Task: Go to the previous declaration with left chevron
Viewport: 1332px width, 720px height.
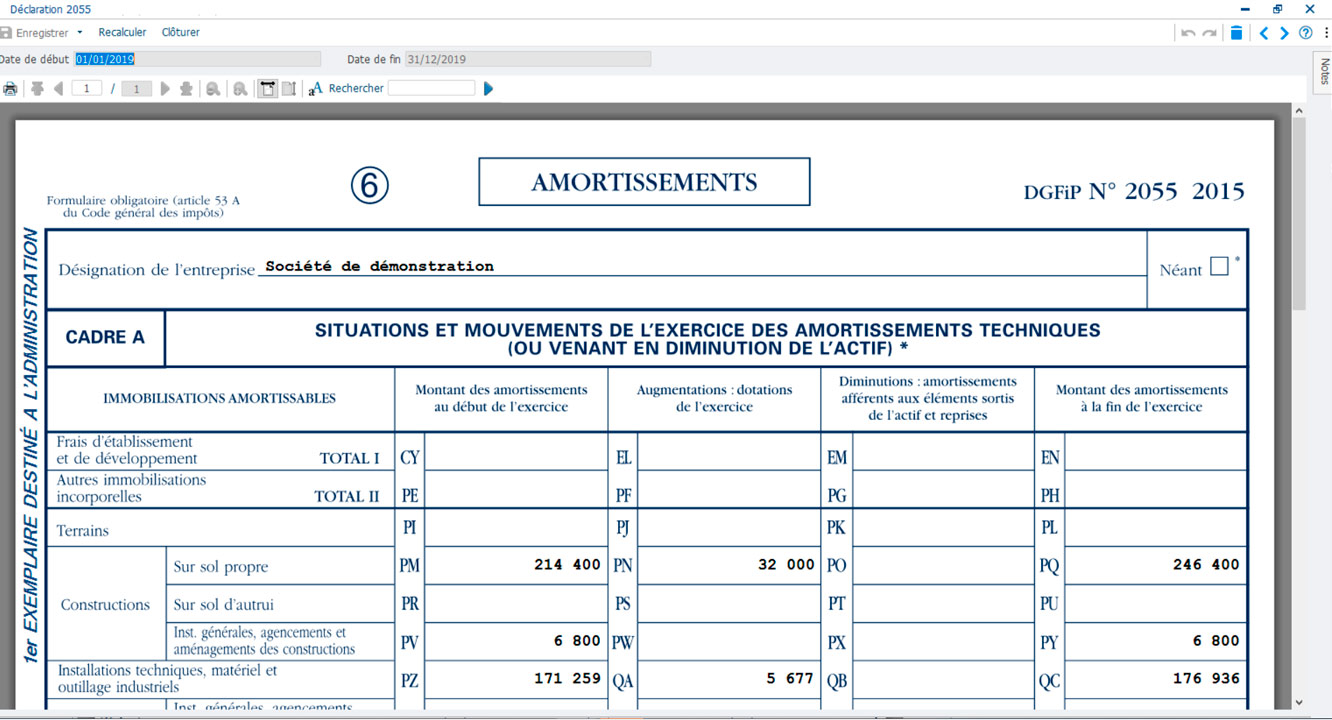Action: coord(1263,33)
